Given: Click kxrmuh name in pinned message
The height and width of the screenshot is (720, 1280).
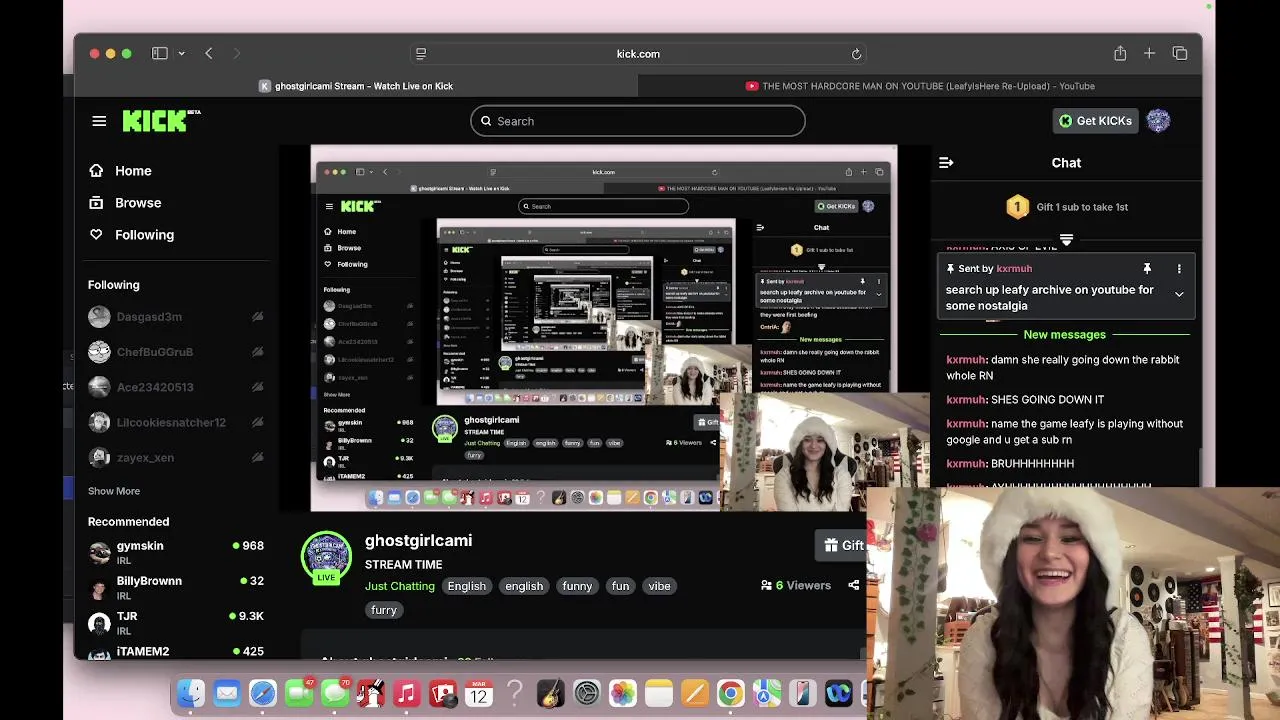Looking at the screenshot, I should 1014,269.
